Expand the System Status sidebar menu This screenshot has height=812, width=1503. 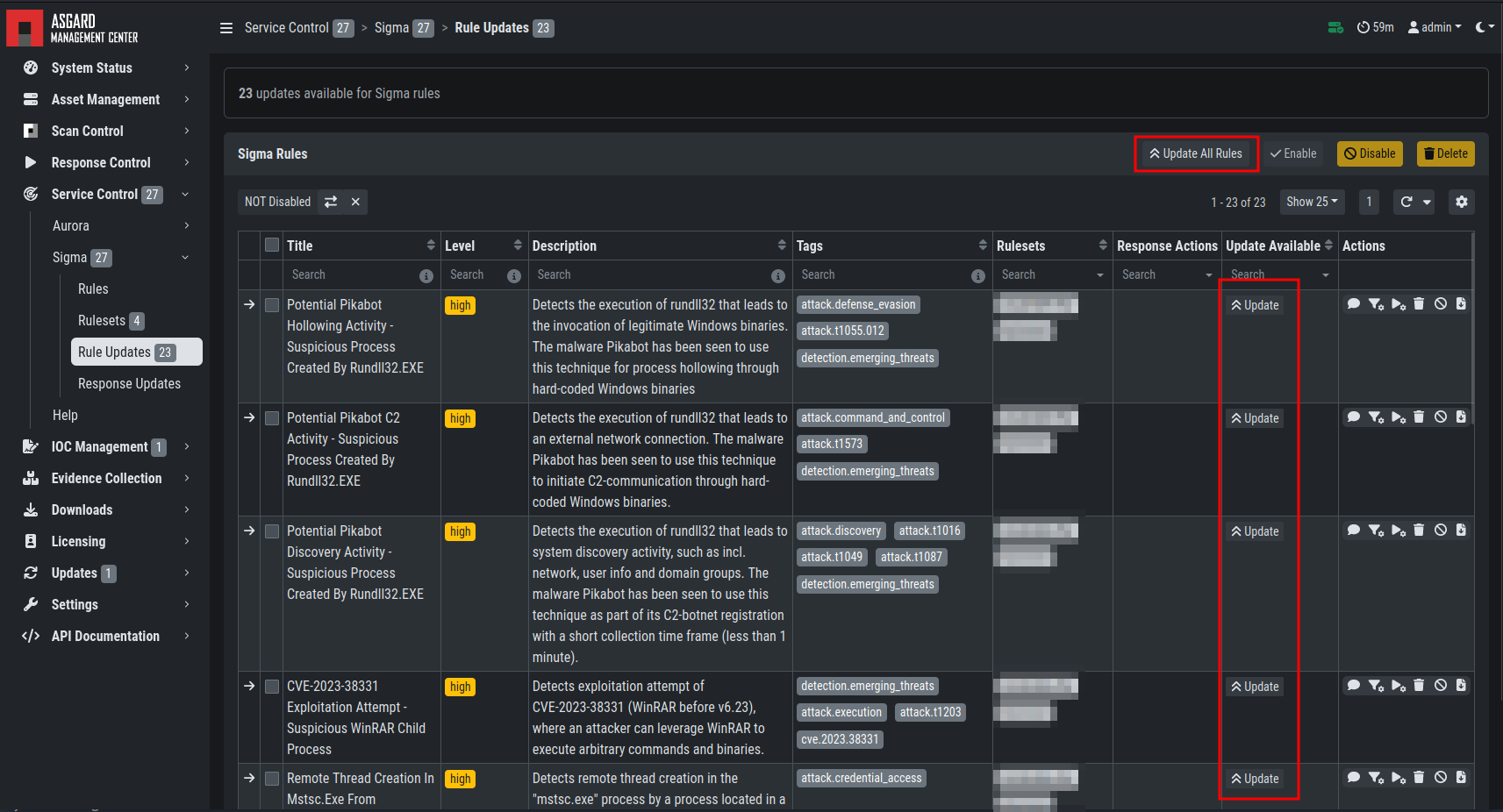(105, 68)
